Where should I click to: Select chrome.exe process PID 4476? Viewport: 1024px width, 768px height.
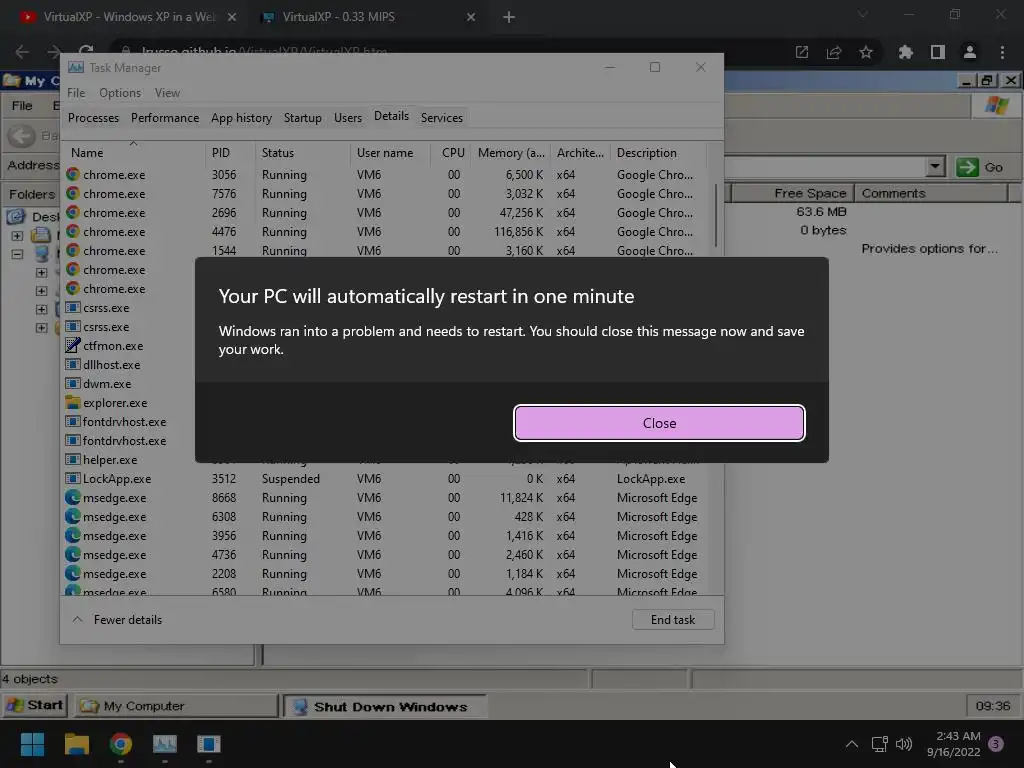point(385,232)
